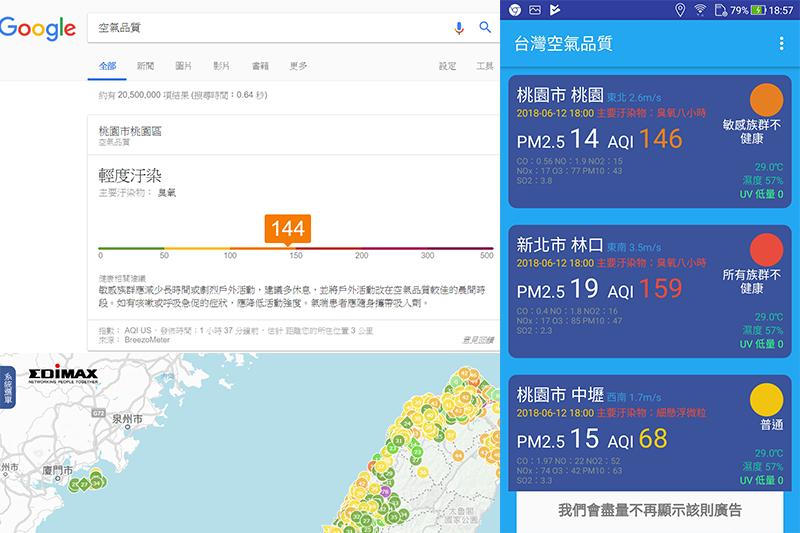The image size is (800, 533).
Task: Click the AQI 159 value
Action: click(660, 289)
